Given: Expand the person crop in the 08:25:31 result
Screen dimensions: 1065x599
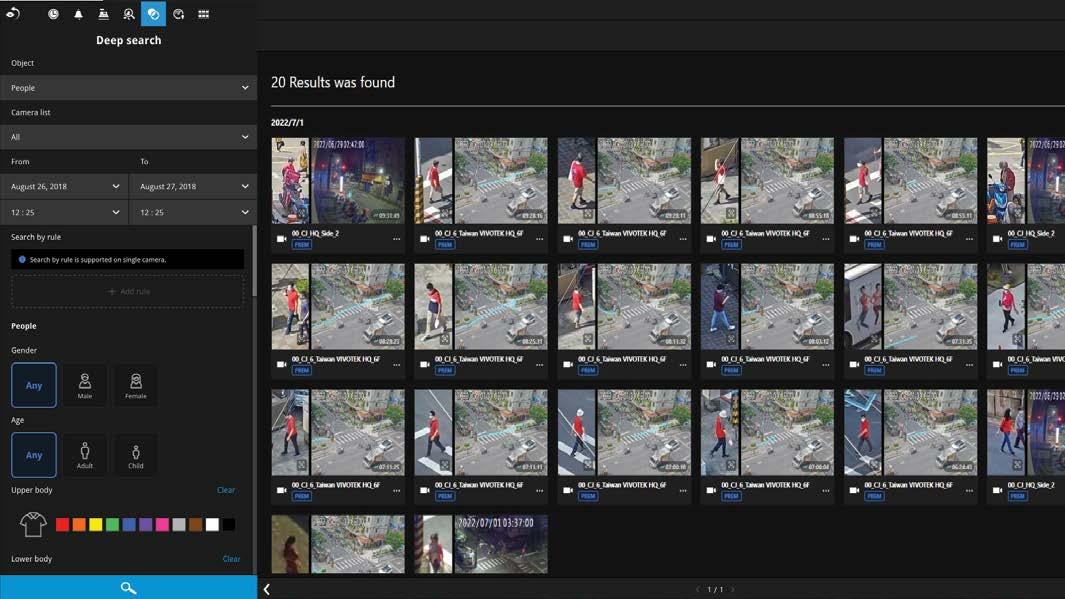Looking at the screenshot, I should tap(445, 339).
